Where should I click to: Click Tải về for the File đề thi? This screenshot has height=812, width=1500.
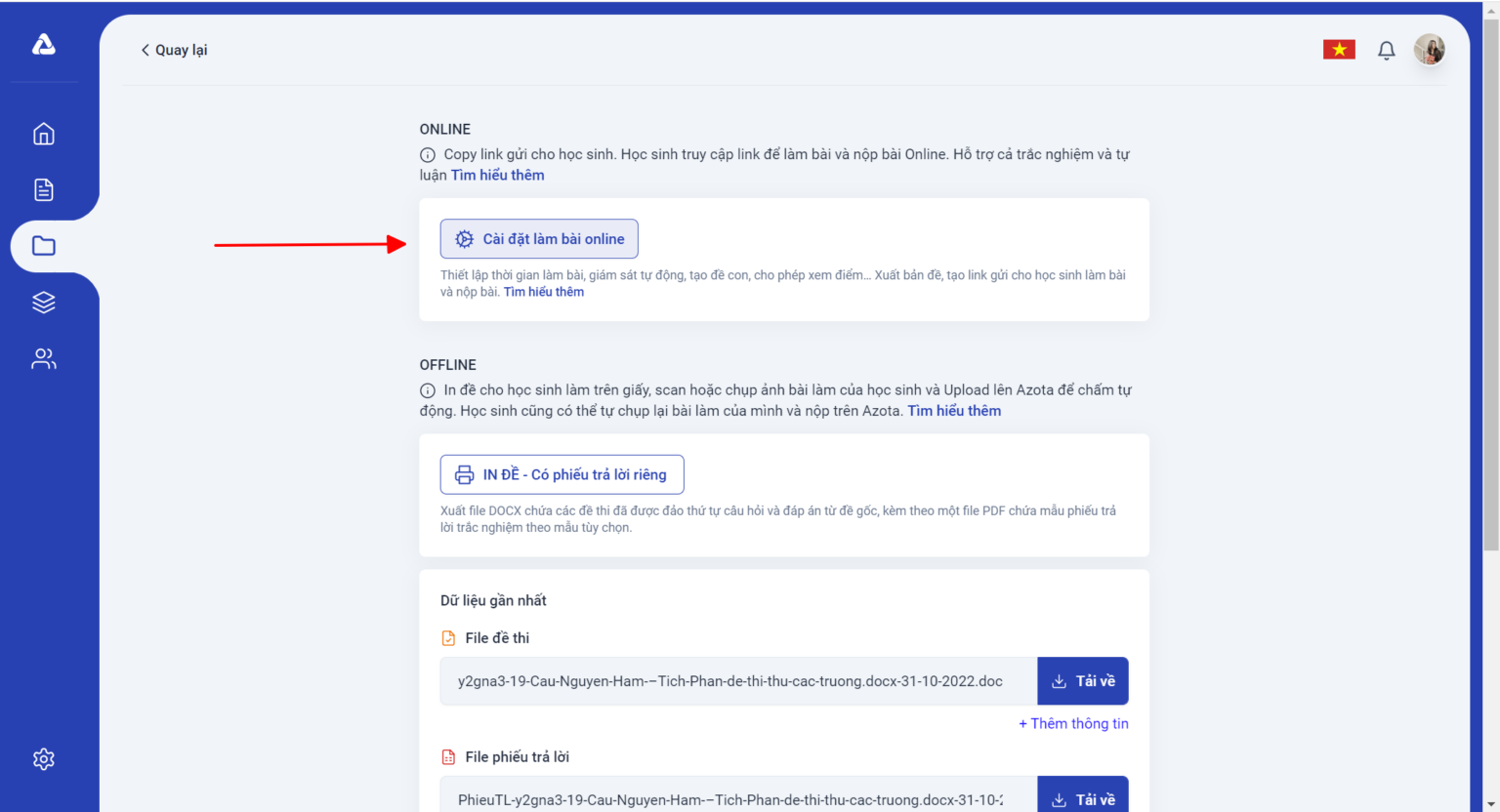[x=1083, y=681]
